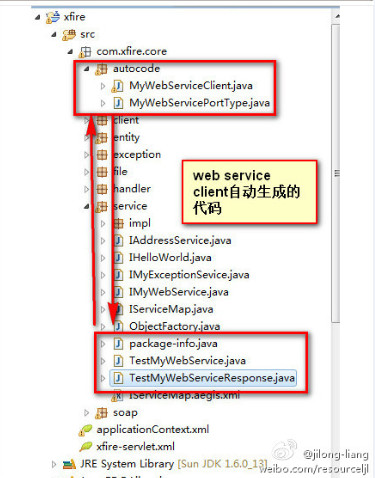Expand the soap package node
Viewport: 375px width, 478px height.
pyautogui.click(x=87, y=413)
